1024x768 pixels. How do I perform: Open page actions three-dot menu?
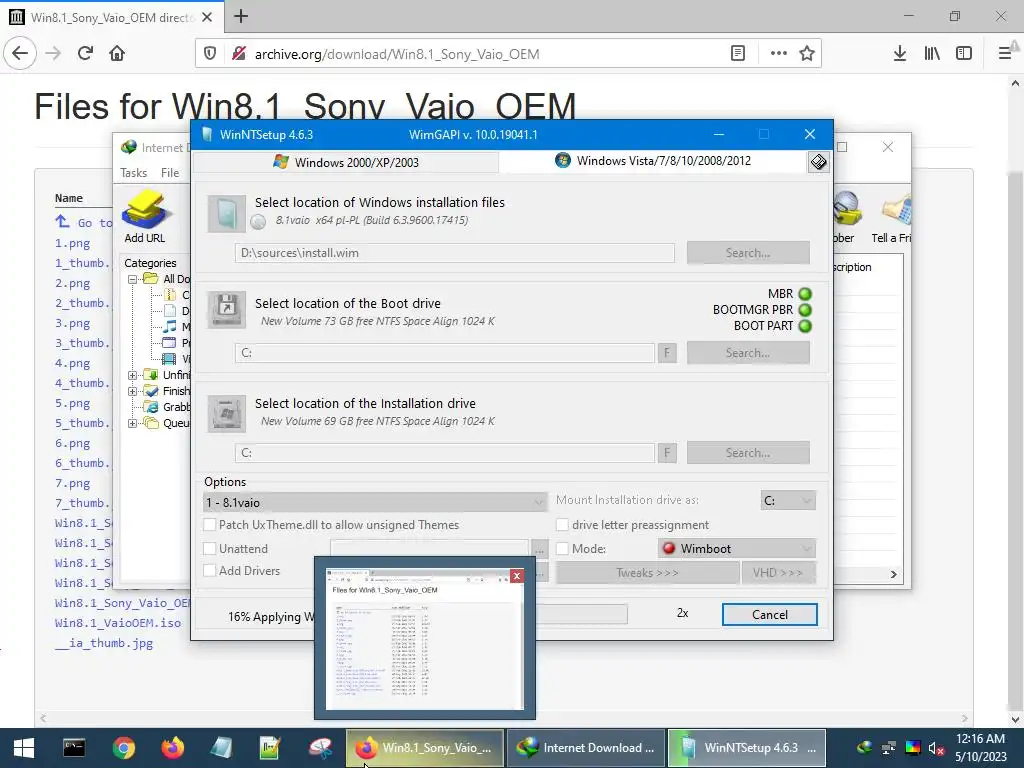pos(778,54)
